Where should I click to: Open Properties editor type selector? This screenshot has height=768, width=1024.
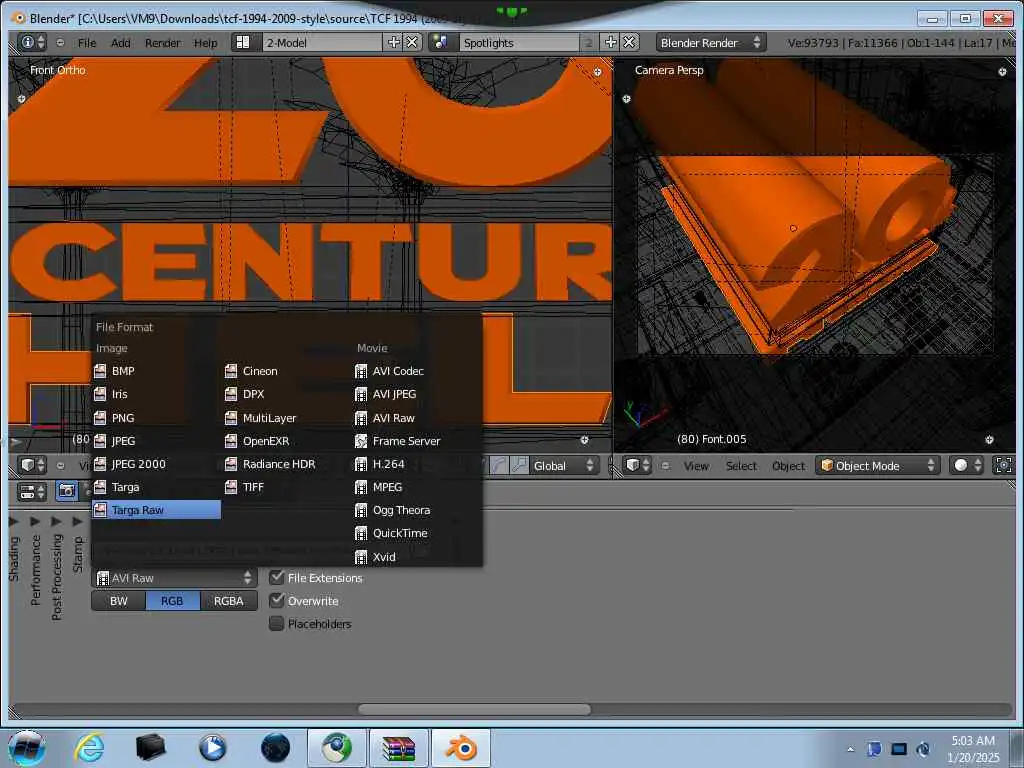click(x=32, y=491)
